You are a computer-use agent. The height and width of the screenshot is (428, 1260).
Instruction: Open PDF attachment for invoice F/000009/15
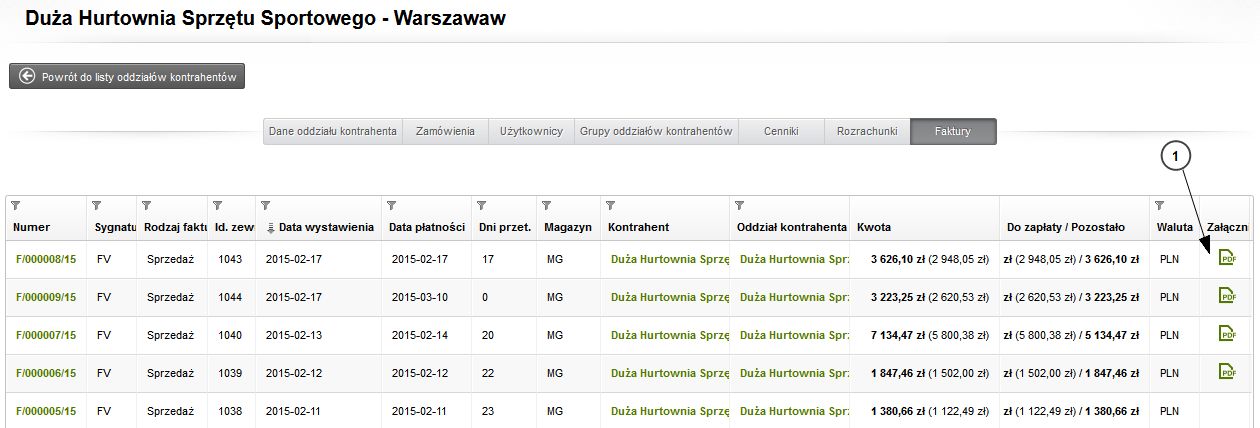pyautogui.click(x=1227, y=296)
